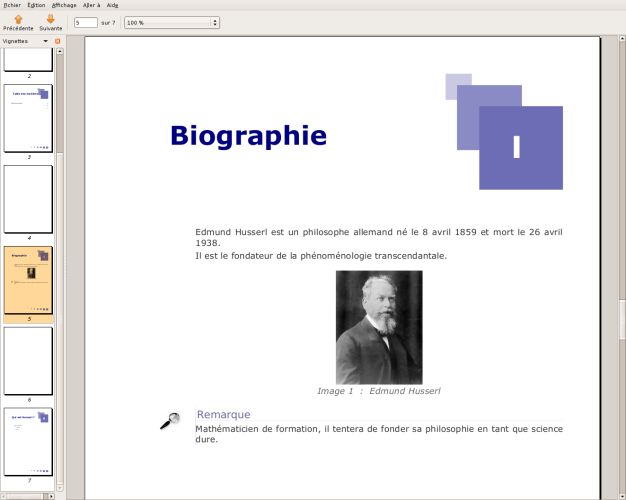The width and height of the screenshot is (626, 500).
Task: Go to previous page with Précédente arrow
Action: tap(17, 22)
